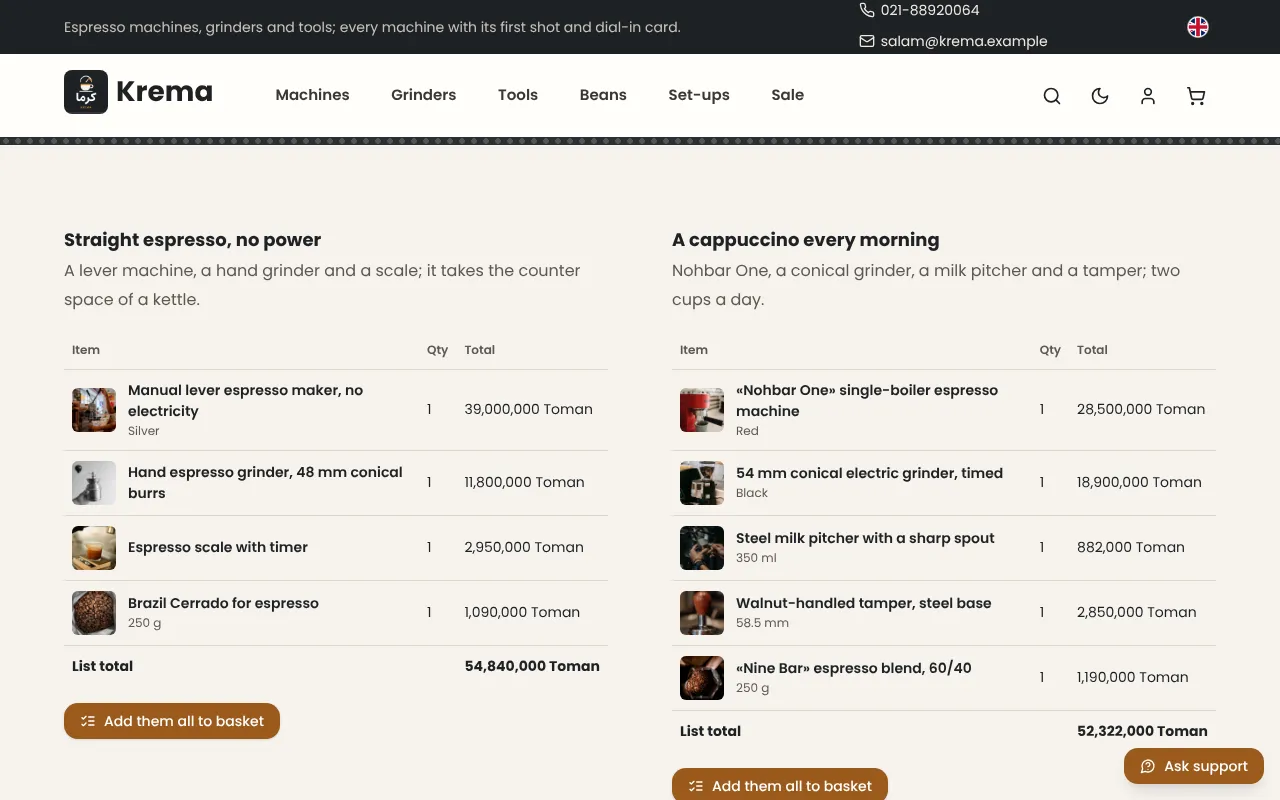
Task: Open the user account icon
Action: (x=1148, y=96)
